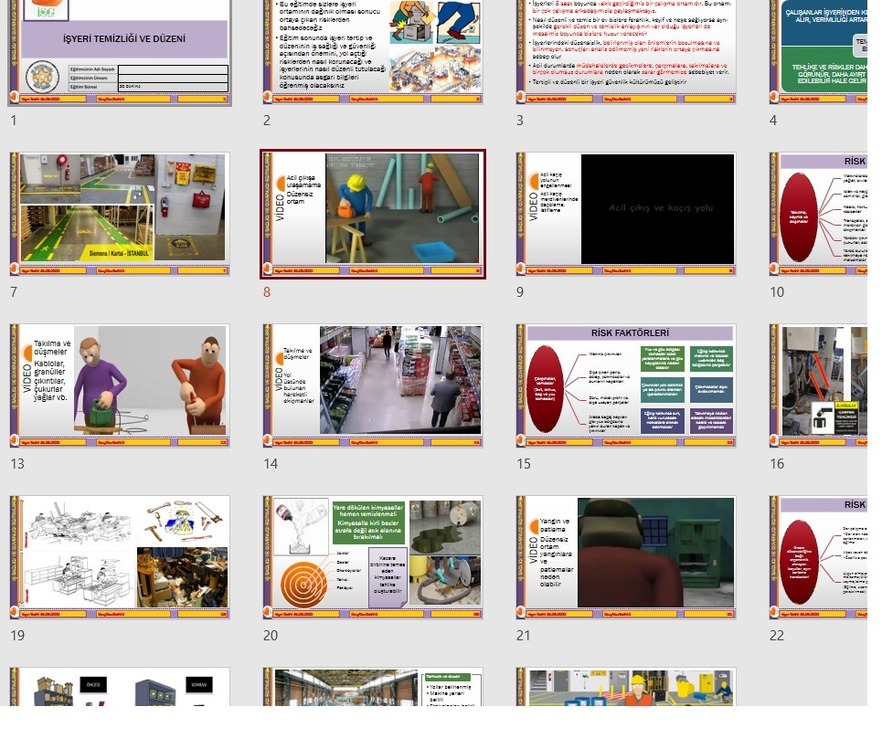Select slide 21 Yangın ve patlama video

626,557
